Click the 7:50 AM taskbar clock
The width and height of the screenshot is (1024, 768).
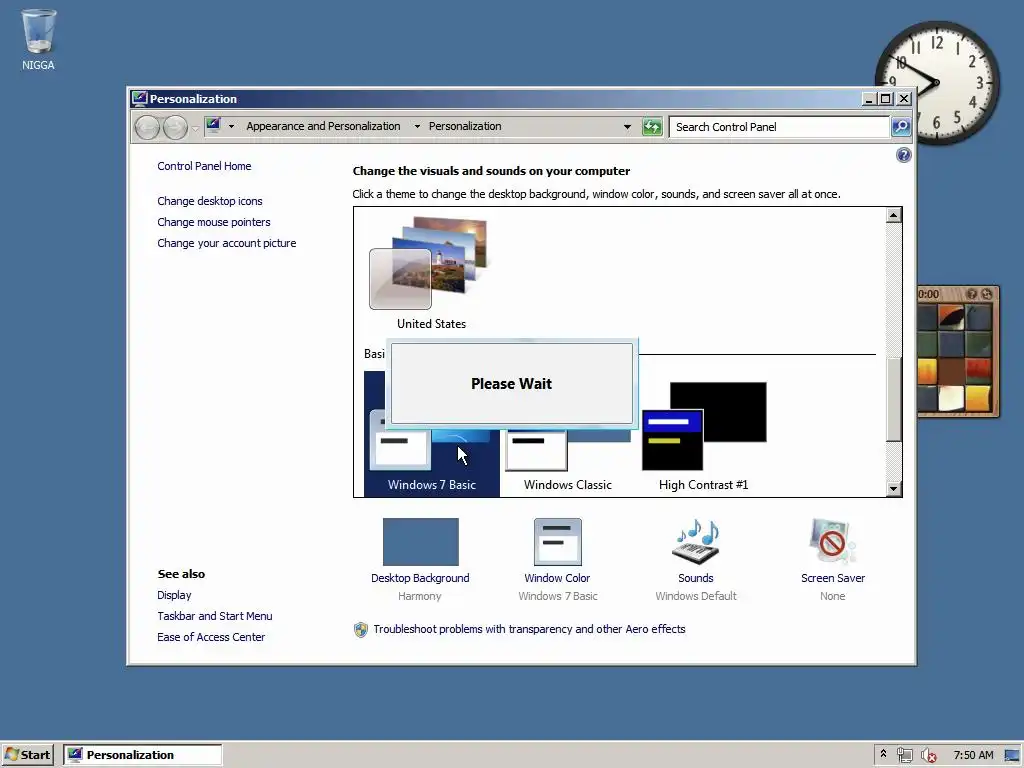[973, 755]
